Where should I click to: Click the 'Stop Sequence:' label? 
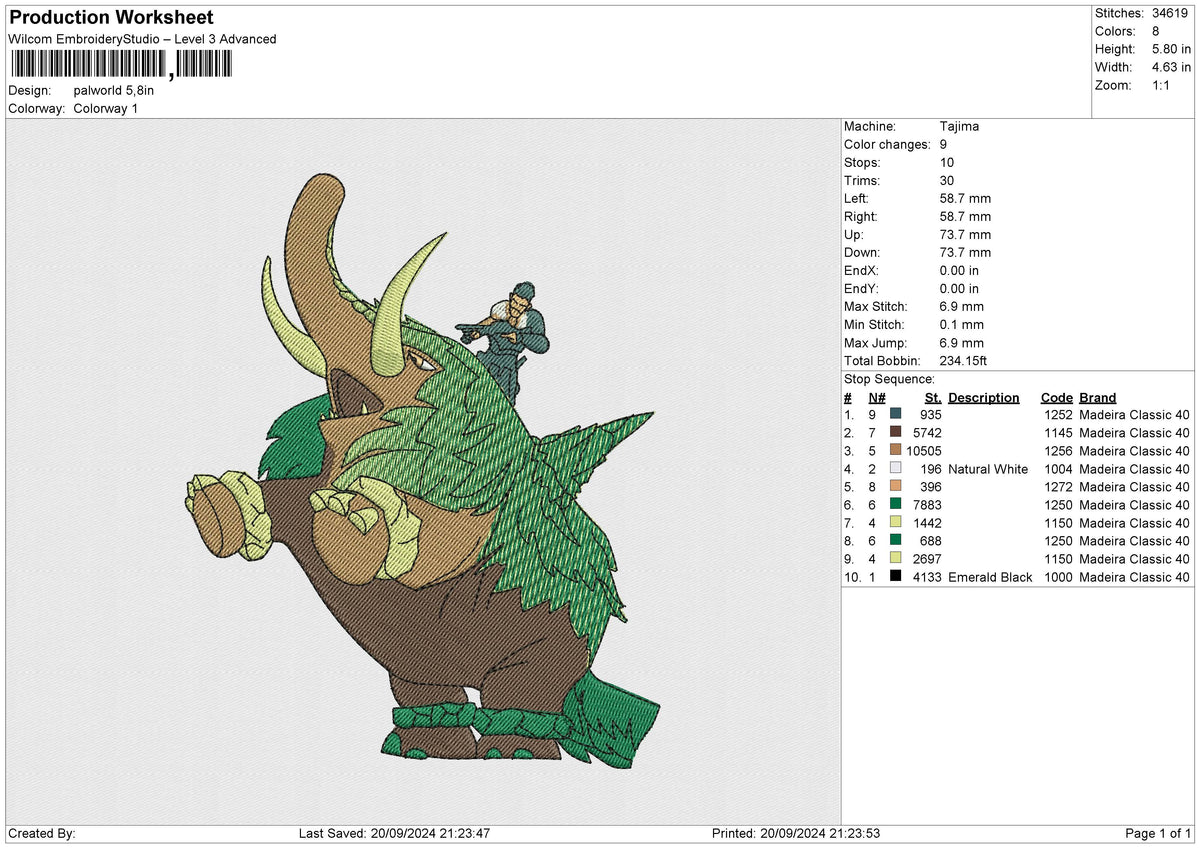[x=890, y=379]
